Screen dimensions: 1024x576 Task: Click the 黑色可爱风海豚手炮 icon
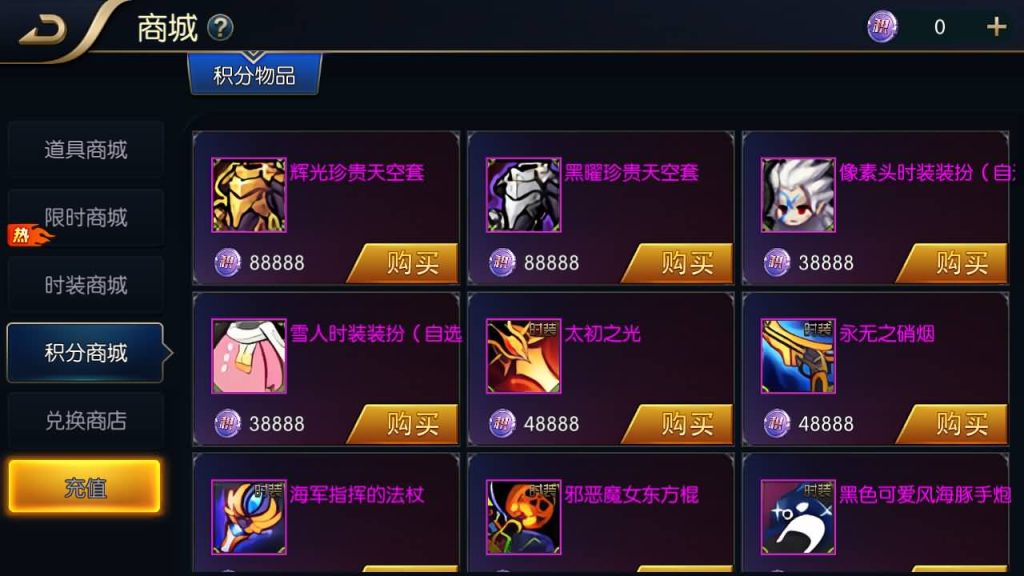point(798,517)
